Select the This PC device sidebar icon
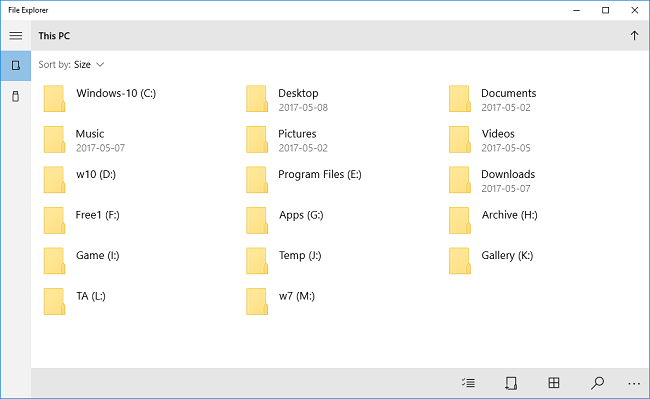This screenshot has width=650, height=399. 16,65
